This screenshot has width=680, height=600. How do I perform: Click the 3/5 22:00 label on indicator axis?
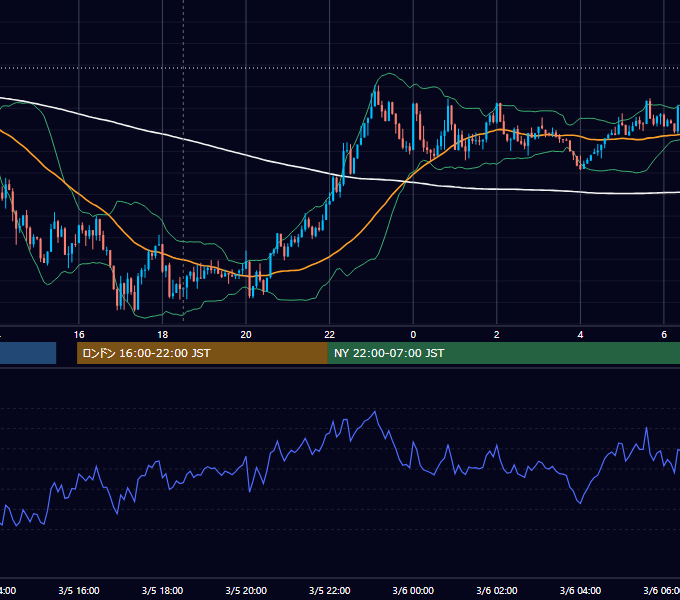(330, 590)
